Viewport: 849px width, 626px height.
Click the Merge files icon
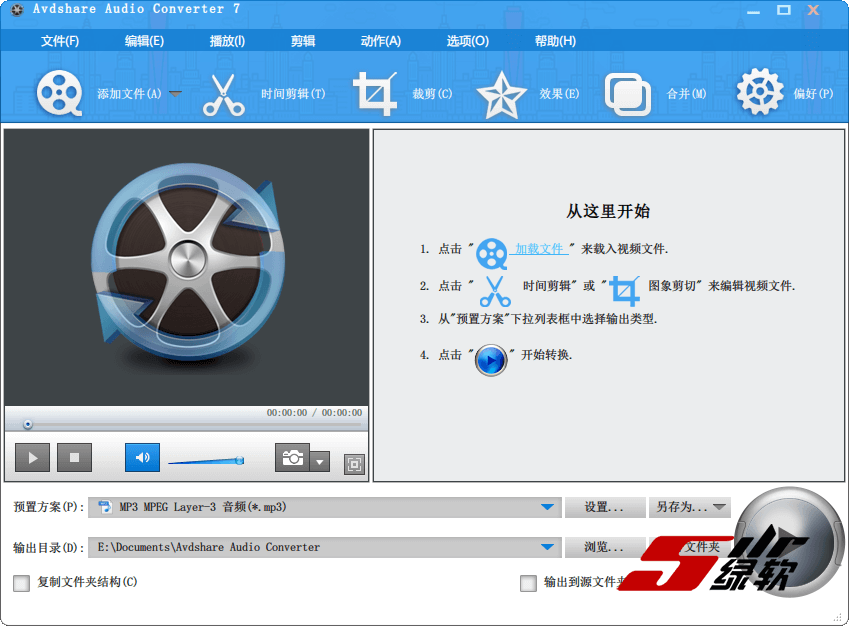(628, 94)
